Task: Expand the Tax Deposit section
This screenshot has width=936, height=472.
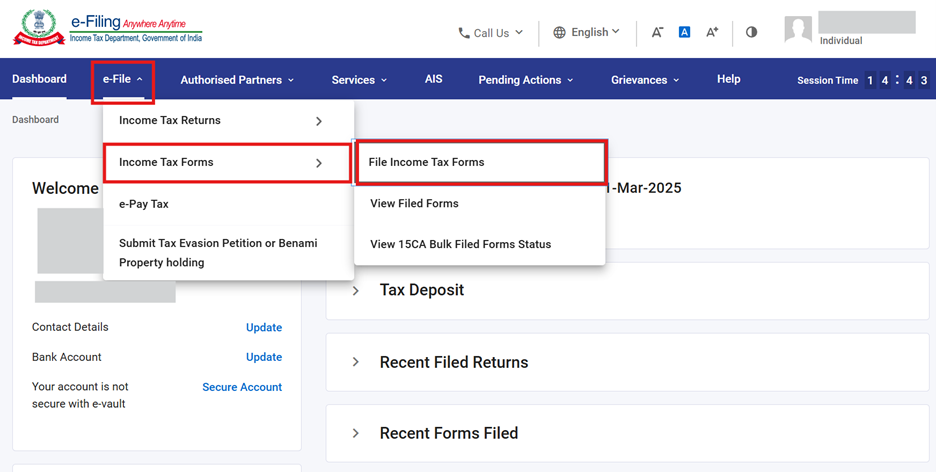Action: 356,291
